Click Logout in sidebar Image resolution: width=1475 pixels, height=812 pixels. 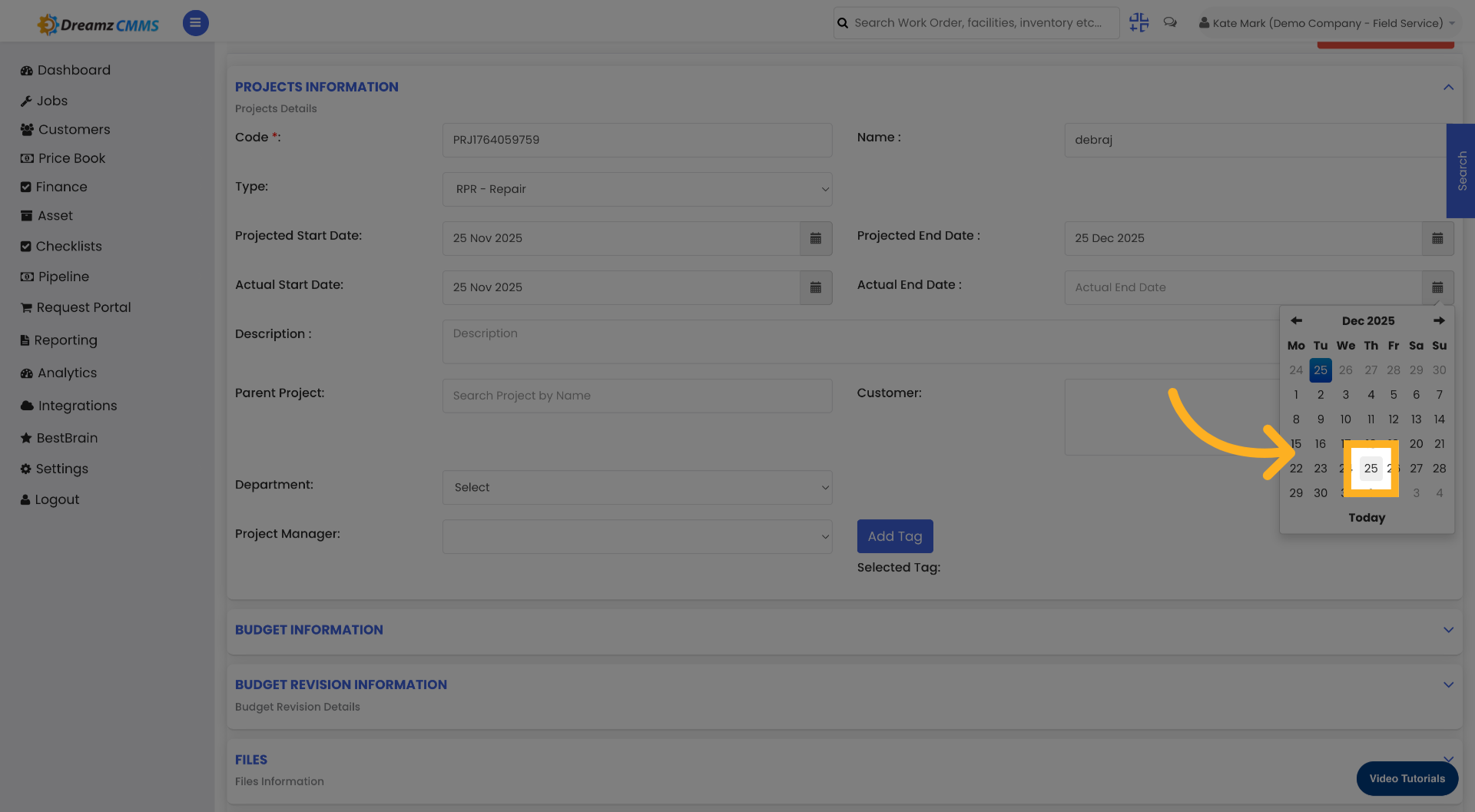tap(50, 499)
